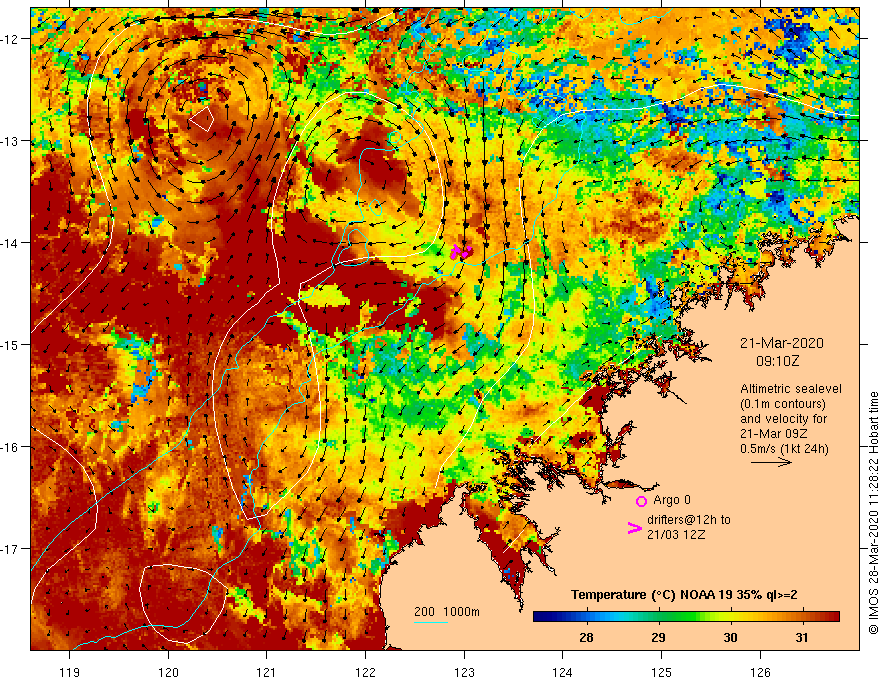Click the latitude axis label -12
Image resolution: width=880 pixels, height=680 pixels.
(10, 39)
